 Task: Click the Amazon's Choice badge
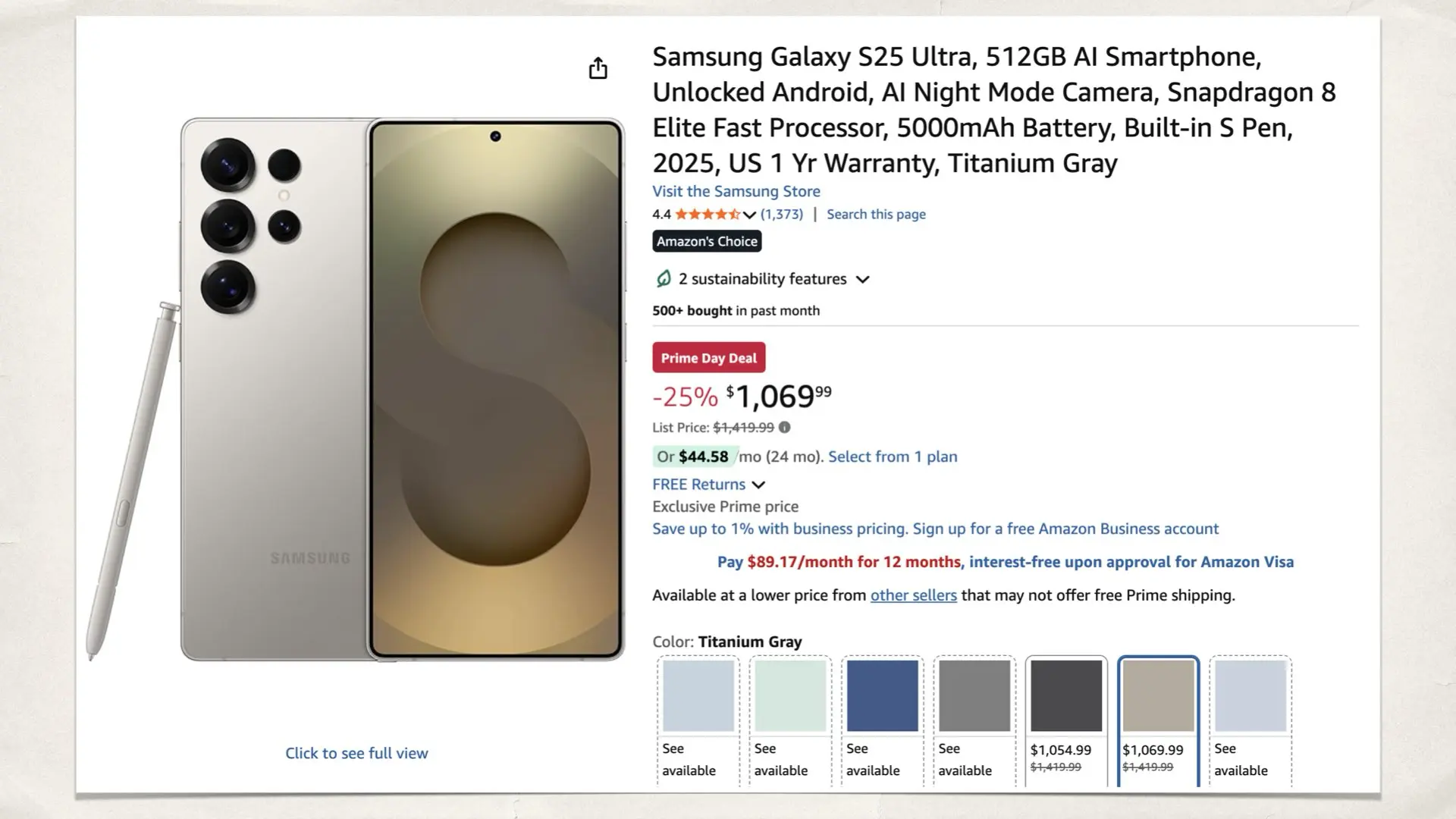pyautogui.click(x=707, y=241)
